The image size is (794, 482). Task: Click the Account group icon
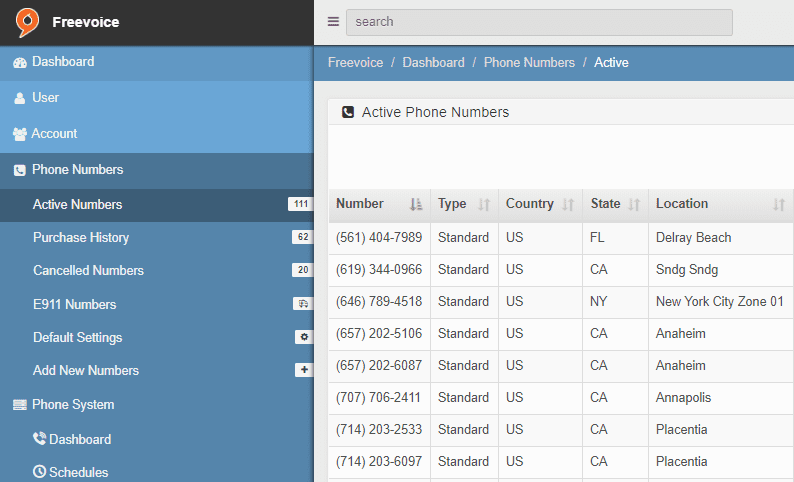tap(20, 134)
